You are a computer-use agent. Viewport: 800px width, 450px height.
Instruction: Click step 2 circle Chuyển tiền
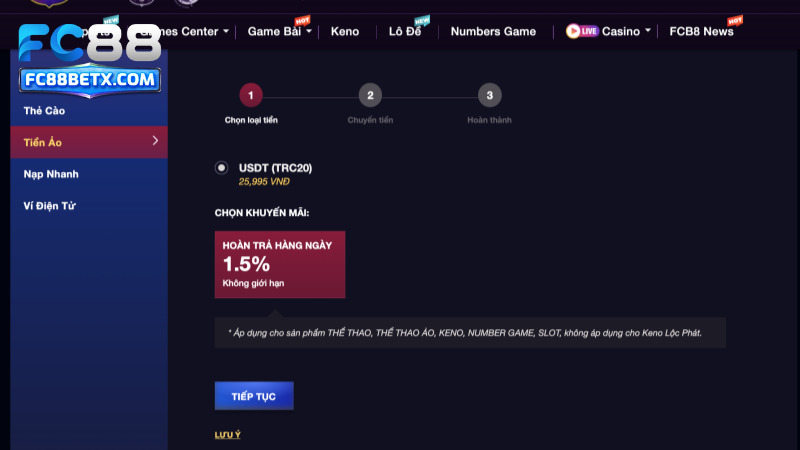[x=370, y=95]
